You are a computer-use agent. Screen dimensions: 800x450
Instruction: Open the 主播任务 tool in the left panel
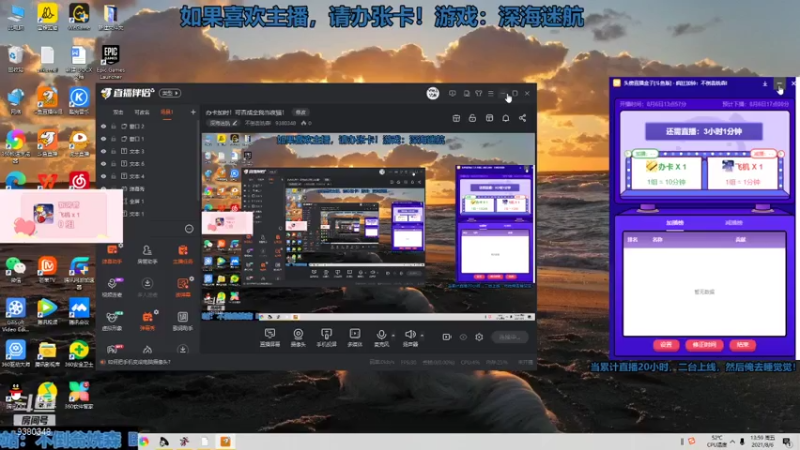(x=183, y=254)
